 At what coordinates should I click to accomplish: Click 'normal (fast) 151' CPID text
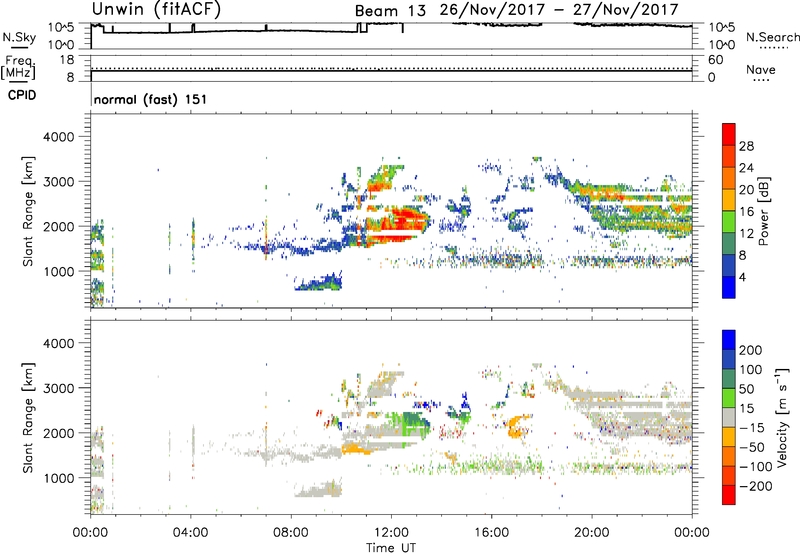[151, 99]
